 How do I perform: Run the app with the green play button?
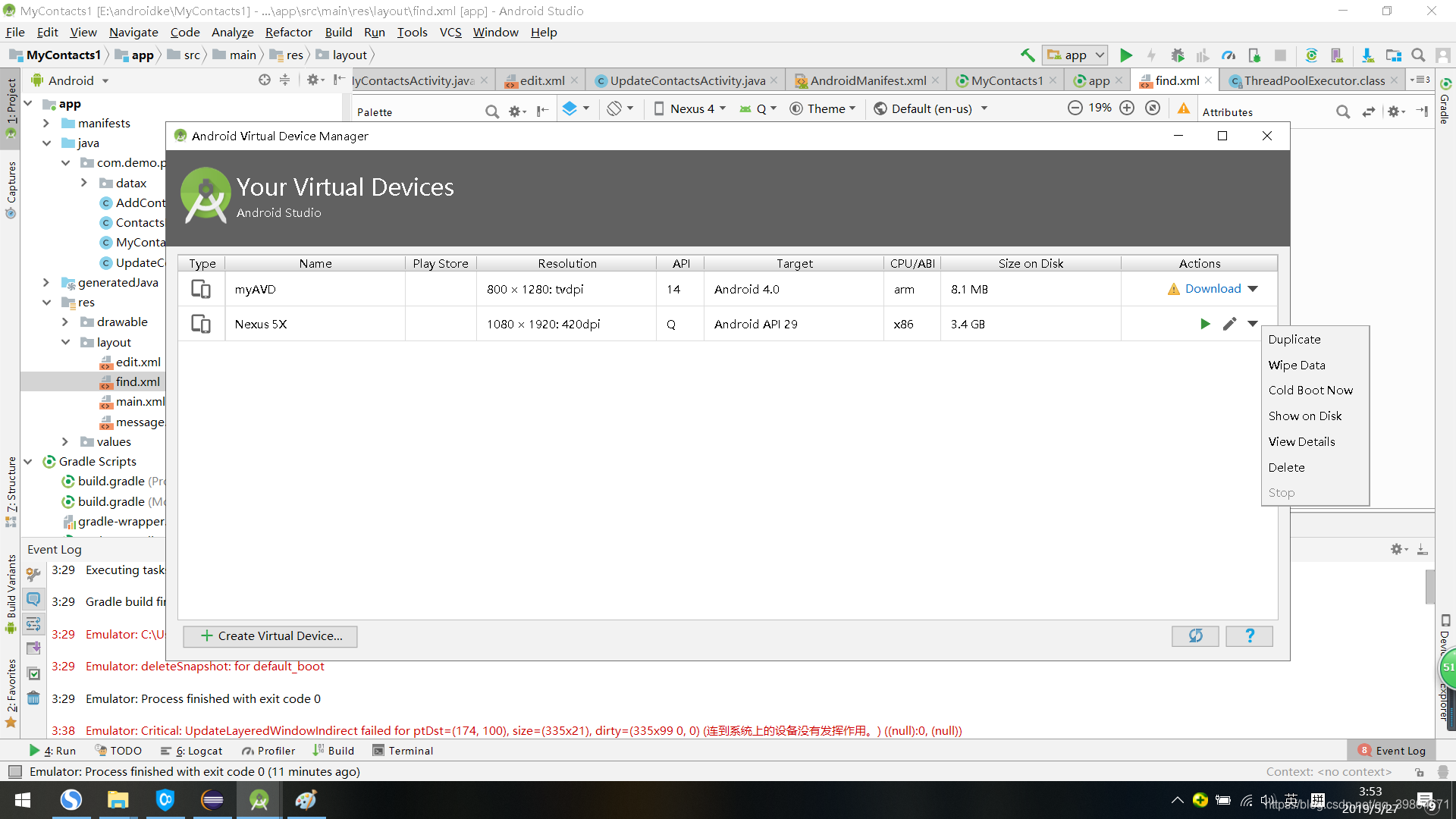point(1126,55)
